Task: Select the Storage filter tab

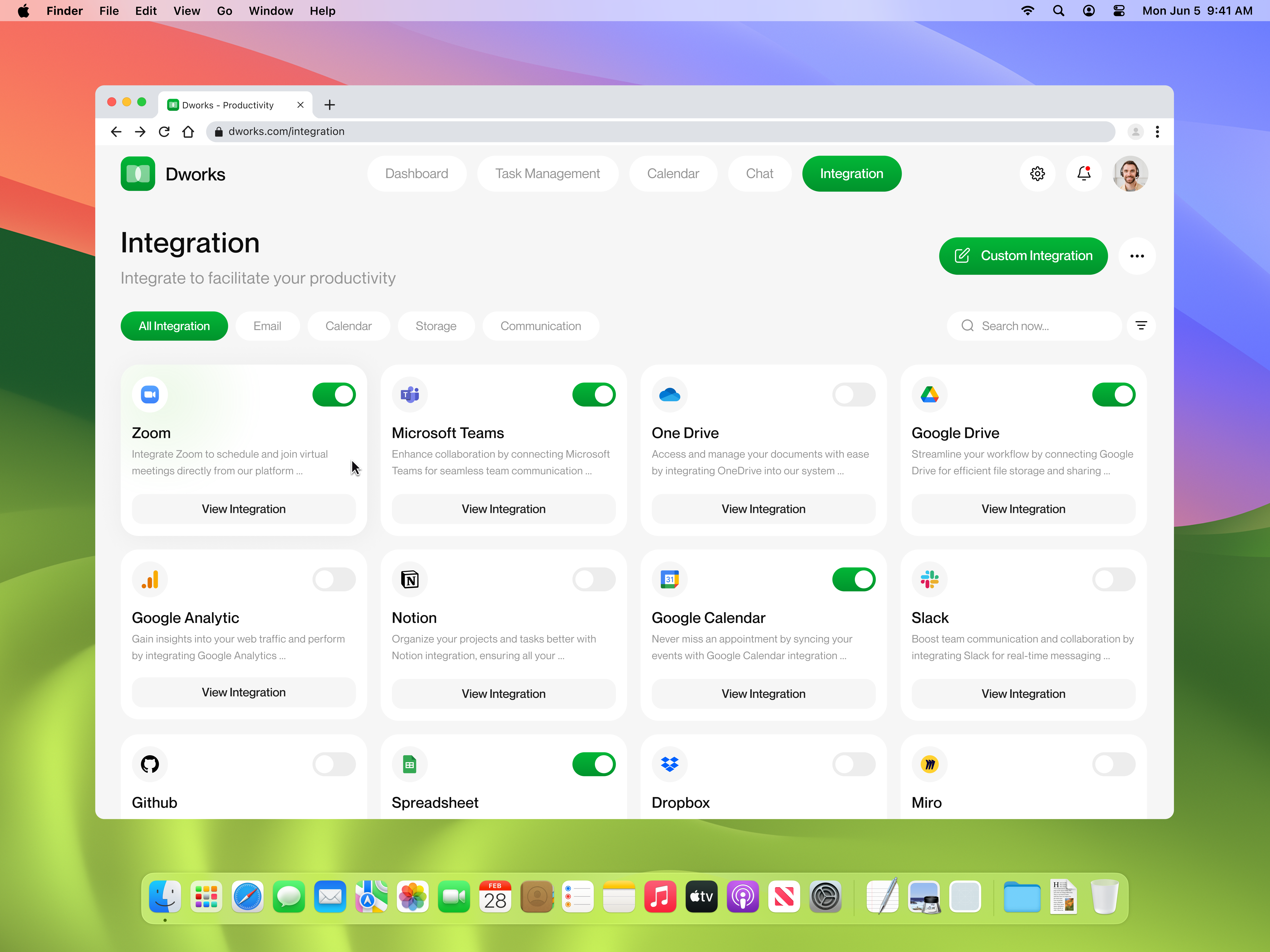Action: 436,326
